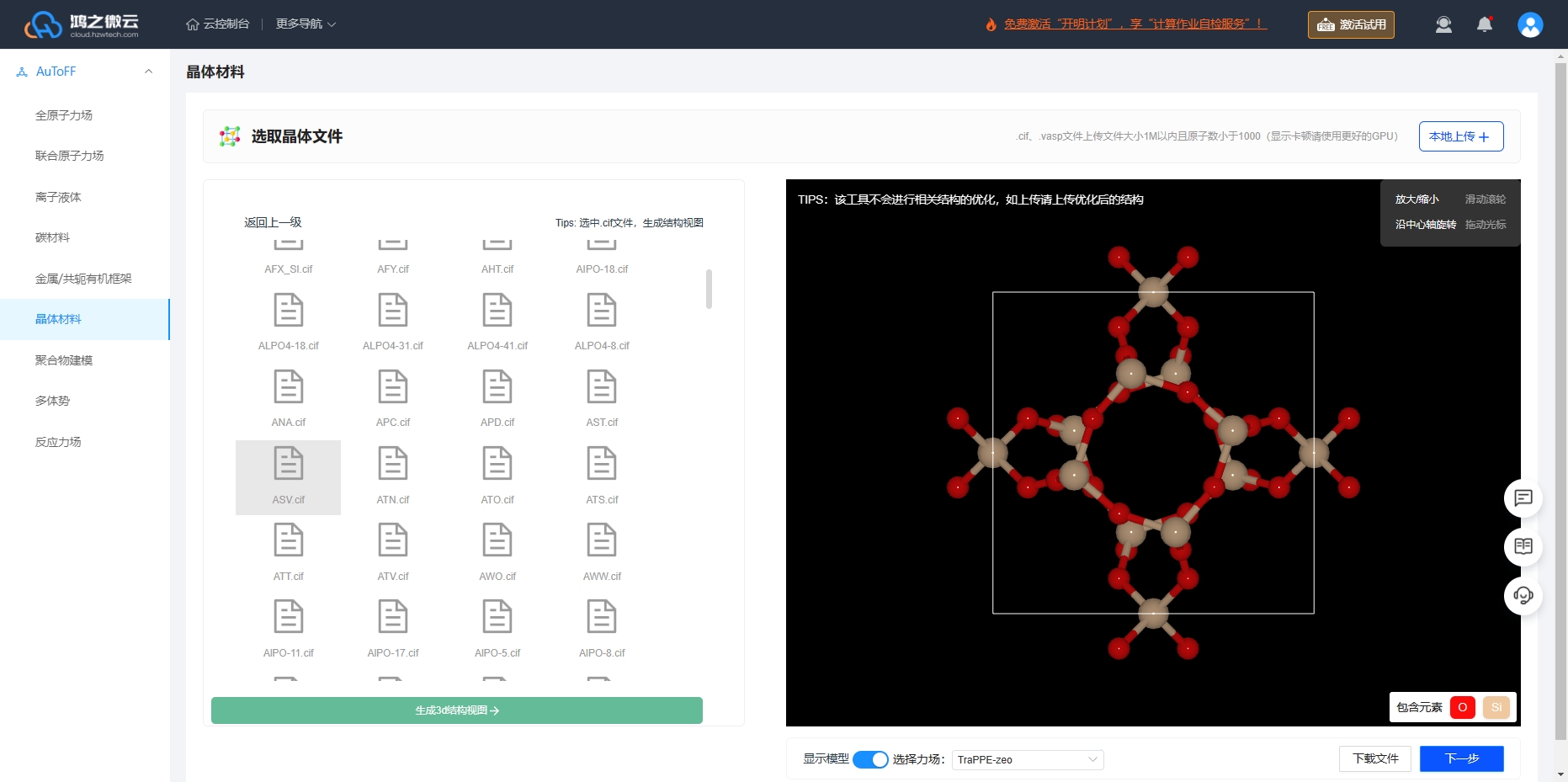1568x782 pixels.
Task: Select the AWO.cif file icon
Action: tap(497, 540)
